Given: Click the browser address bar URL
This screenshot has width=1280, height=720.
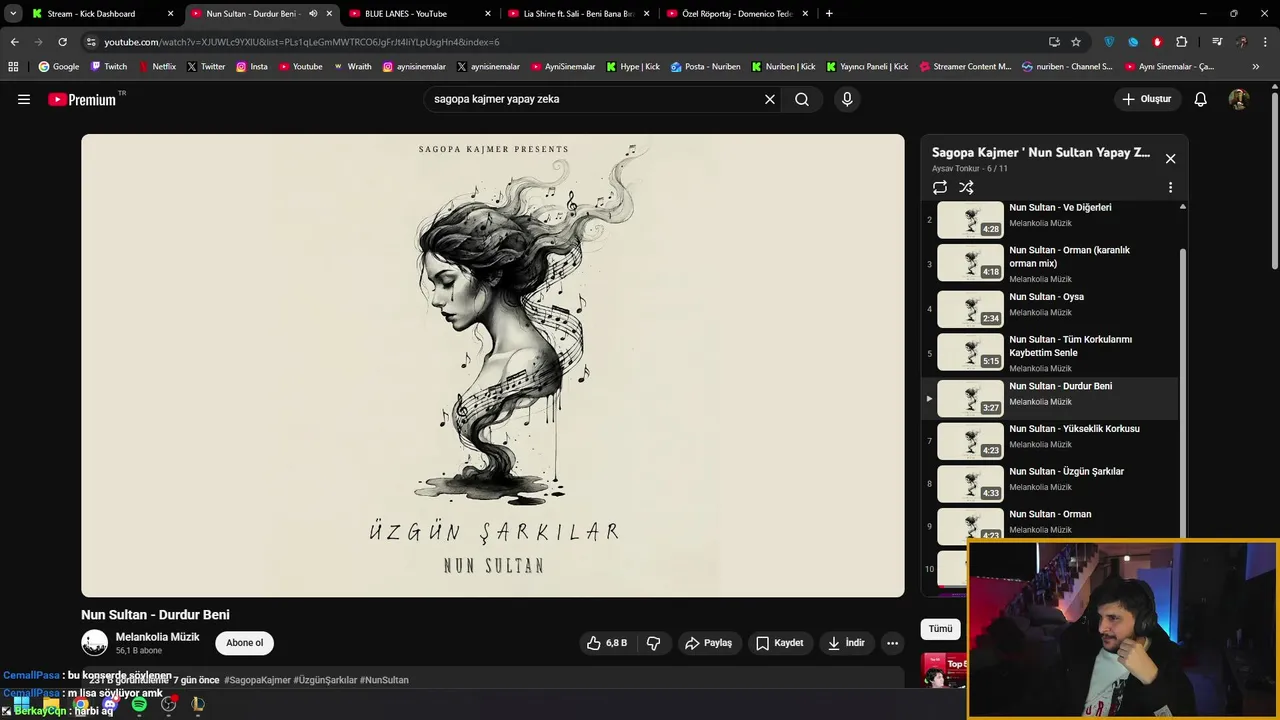Looking at the screenshot, I should (x=301, y=42).
